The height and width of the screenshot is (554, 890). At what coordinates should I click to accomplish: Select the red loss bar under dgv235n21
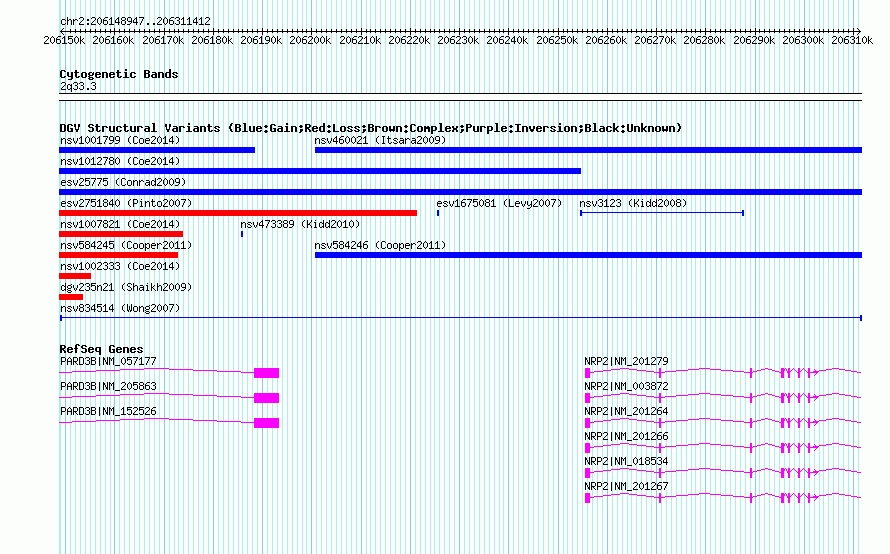(71, 297)
